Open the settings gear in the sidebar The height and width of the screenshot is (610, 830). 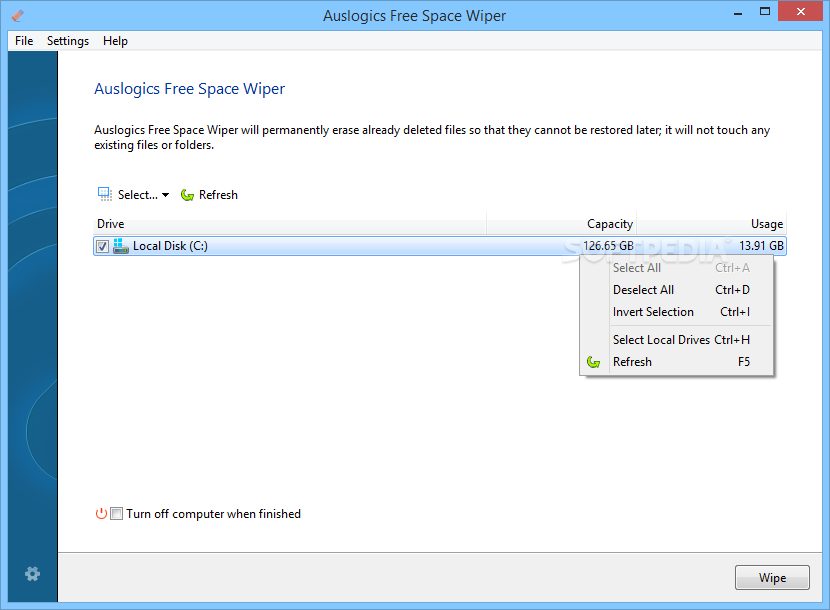tap(32, 573)
